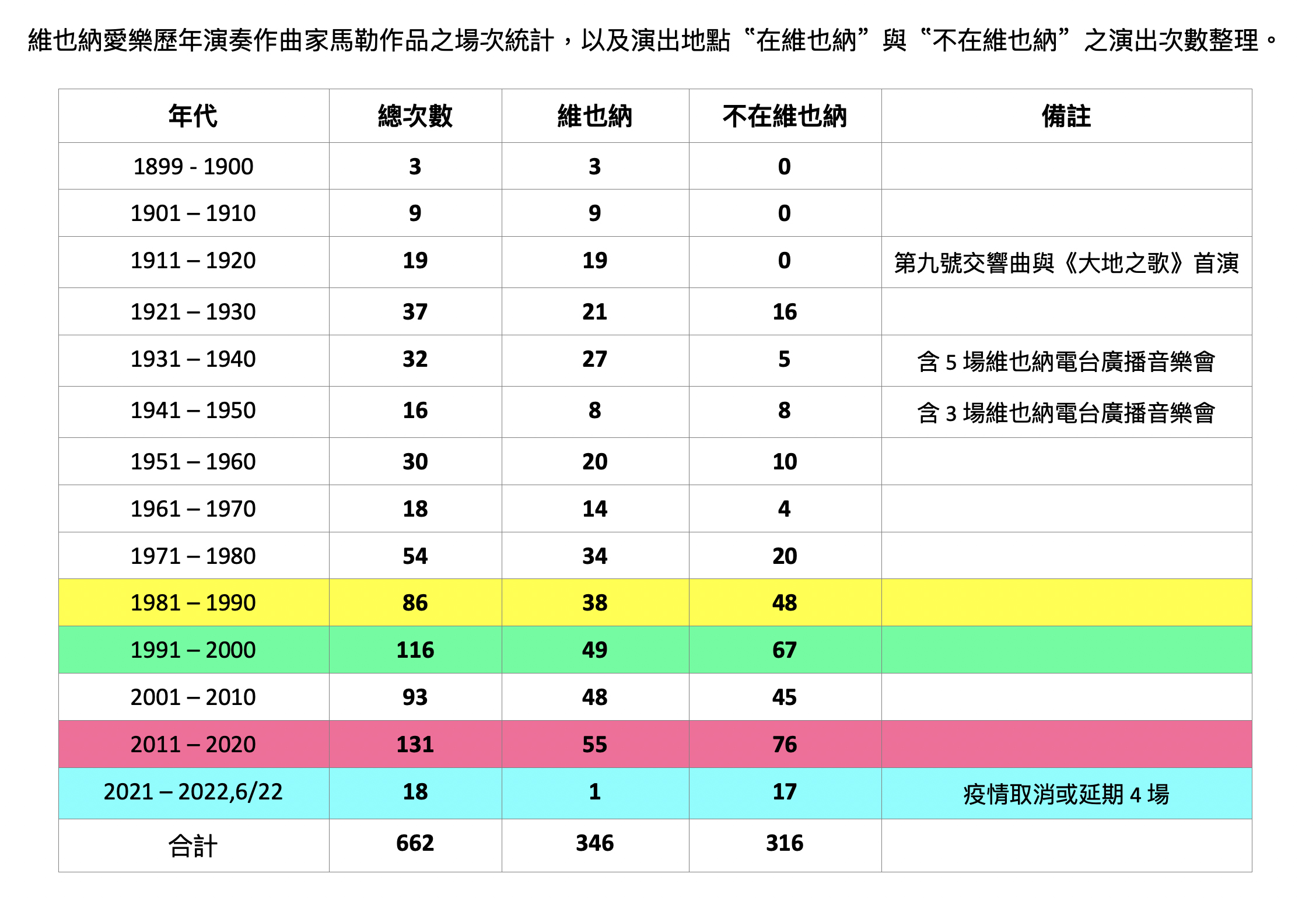Select total count 131 in pink row
This screenshot has width=1316, height=898.
(x=415, y=744)
